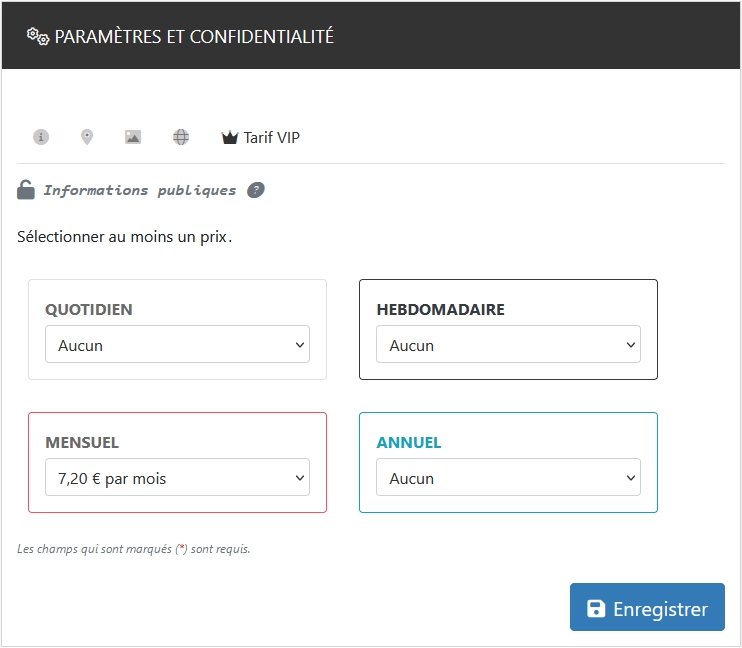Select the Tarif VIP tab label

coord(272,137)
